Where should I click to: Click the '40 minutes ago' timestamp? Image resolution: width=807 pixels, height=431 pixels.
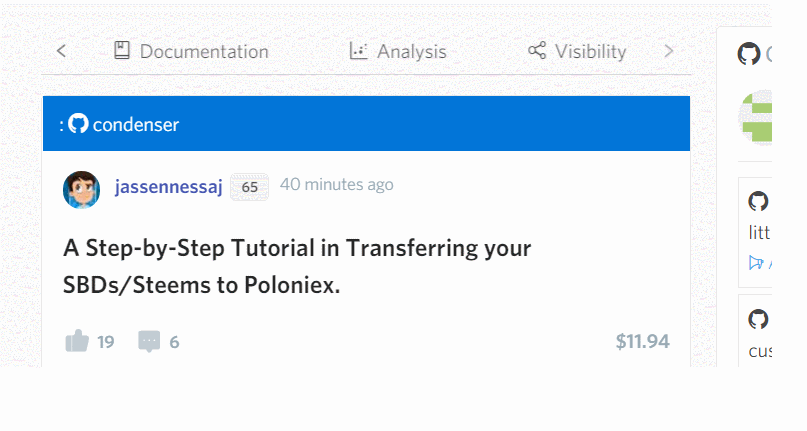[x=337, y=184]
